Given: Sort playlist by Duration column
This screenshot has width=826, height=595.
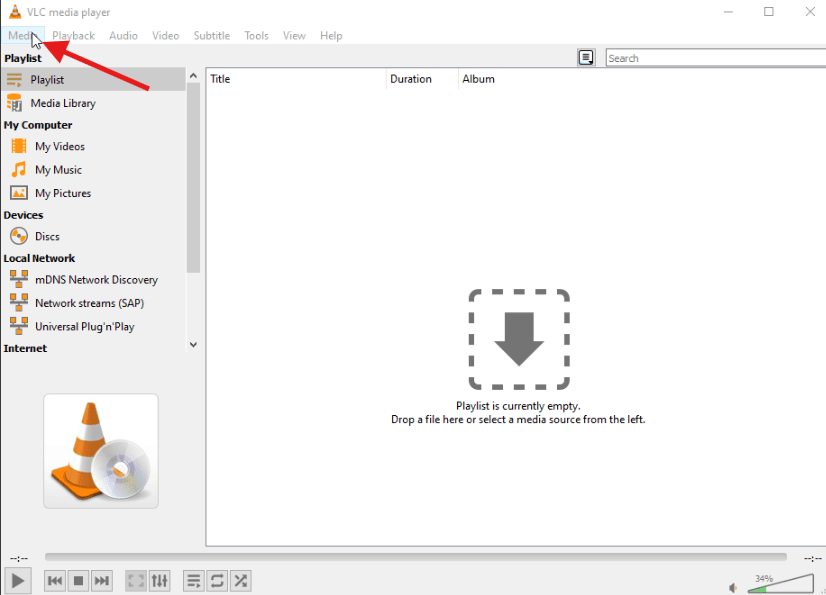Looking at the screenshot, I should pyautogui.click(x=422, y=79).
